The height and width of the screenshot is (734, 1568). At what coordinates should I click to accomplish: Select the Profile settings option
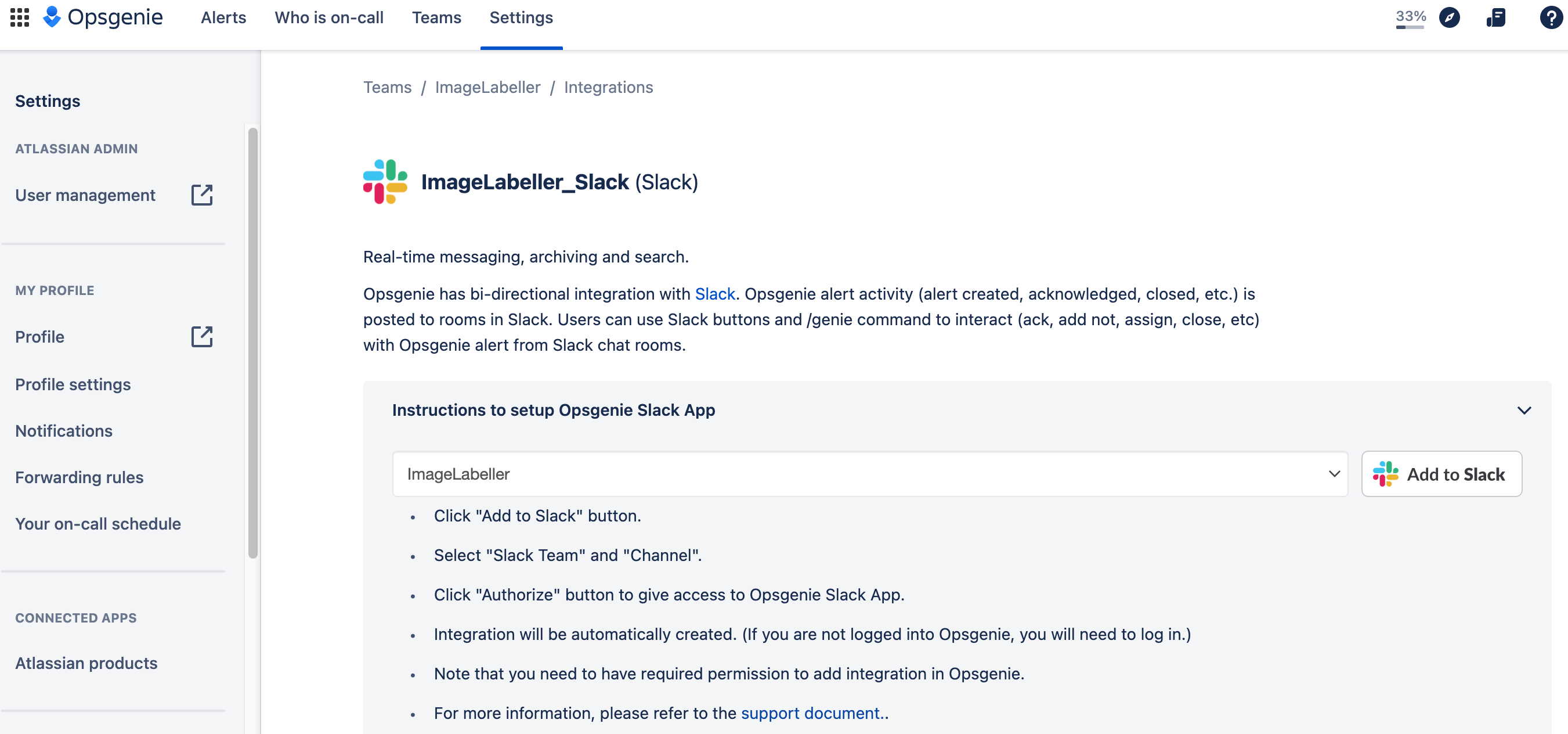[x=72, y=383]
